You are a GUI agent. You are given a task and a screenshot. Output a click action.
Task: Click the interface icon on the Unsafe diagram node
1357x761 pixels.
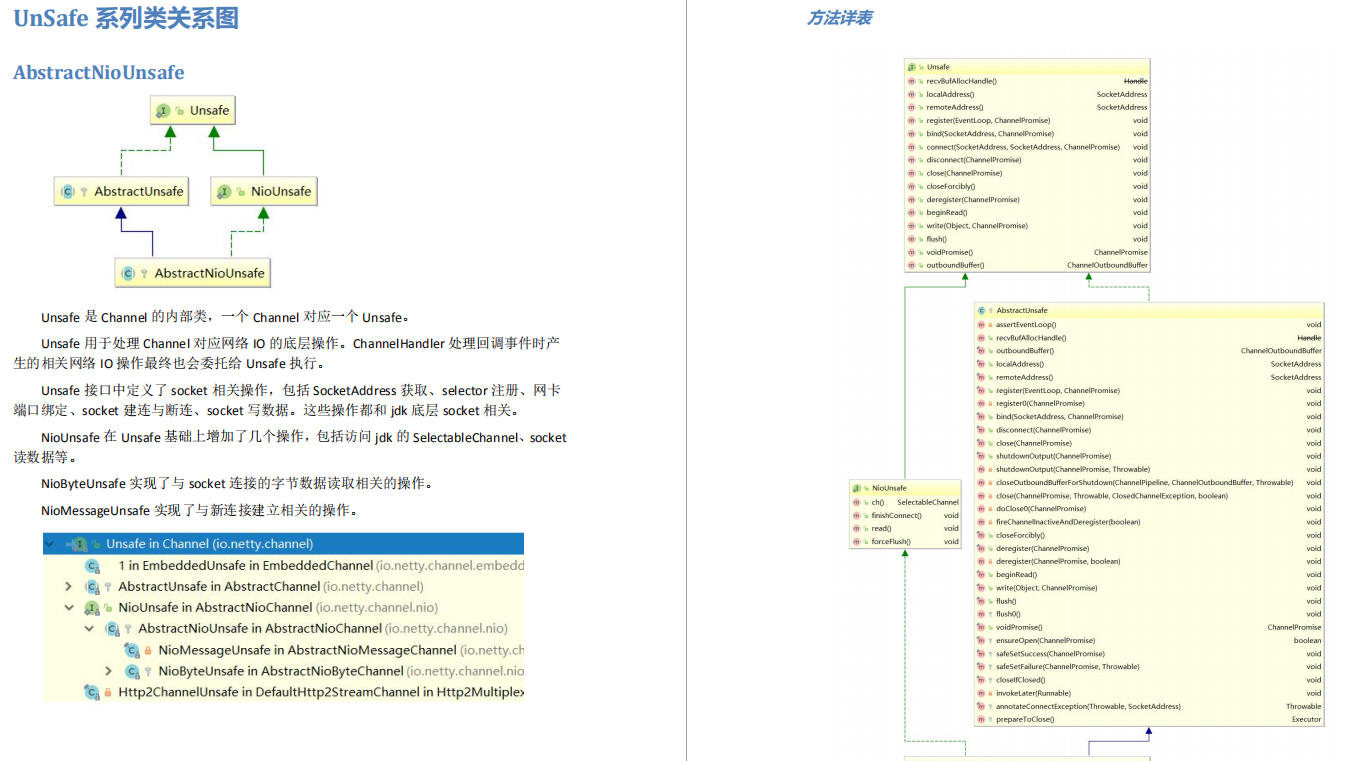pos(163,111)
